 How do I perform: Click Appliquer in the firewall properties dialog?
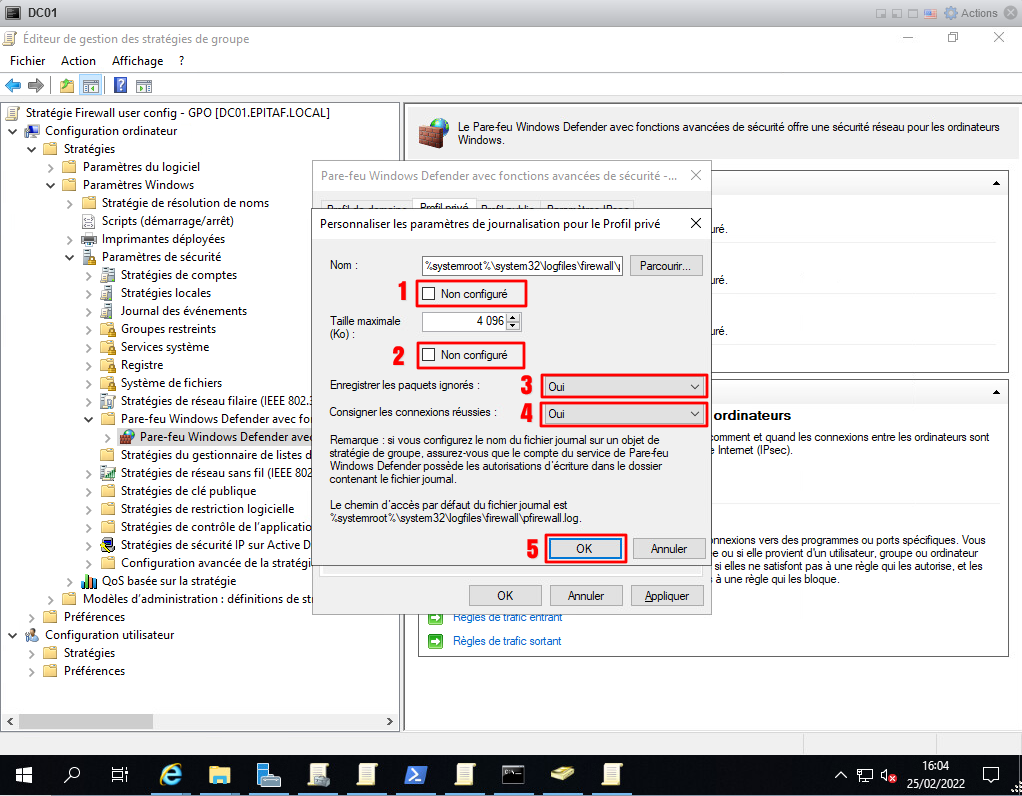click(666, 595)
